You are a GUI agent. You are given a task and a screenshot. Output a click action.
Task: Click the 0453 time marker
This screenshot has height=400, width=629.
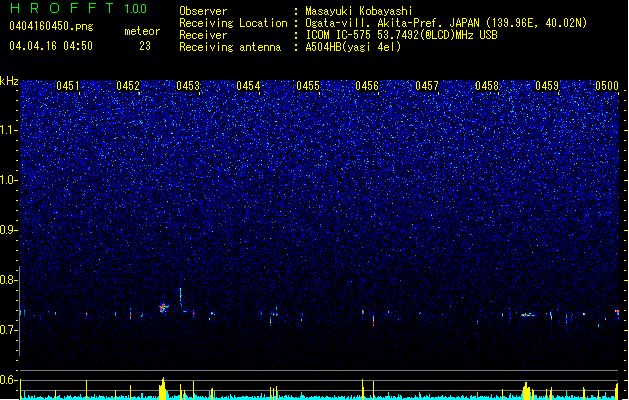[188, 86]
